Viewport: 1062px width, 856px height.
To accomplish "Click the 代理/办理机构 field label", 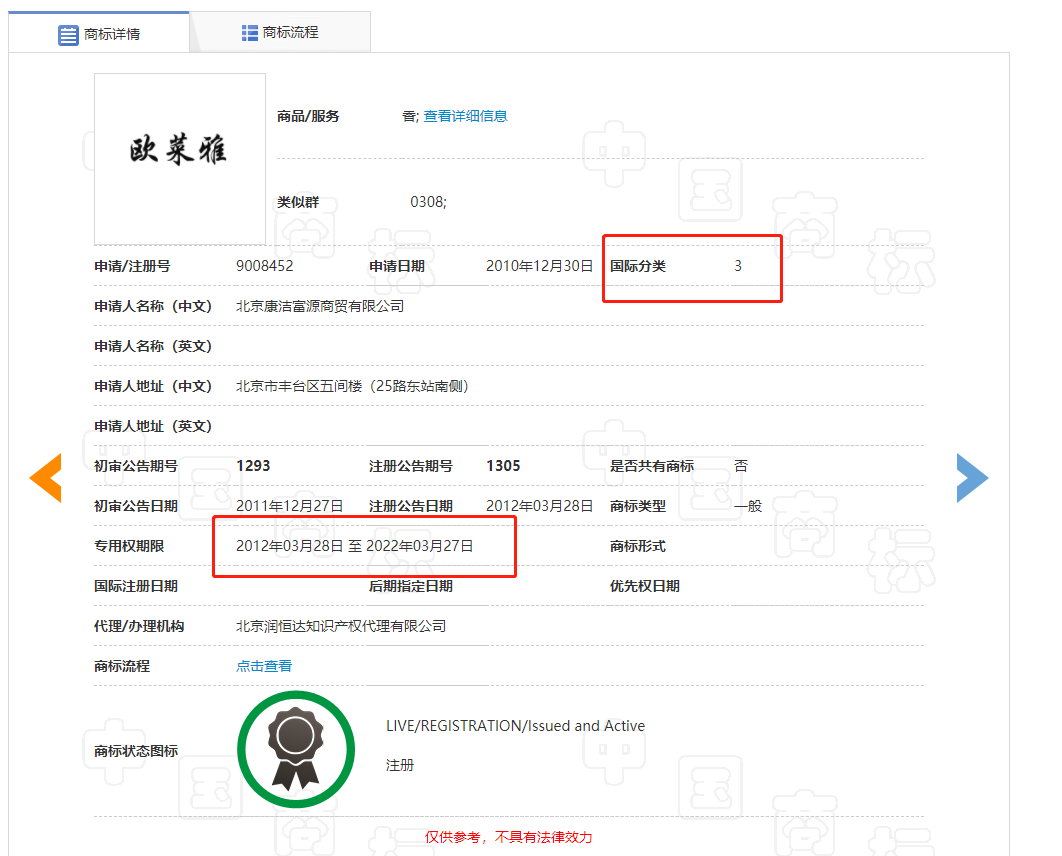I will (x=139, y=626).
